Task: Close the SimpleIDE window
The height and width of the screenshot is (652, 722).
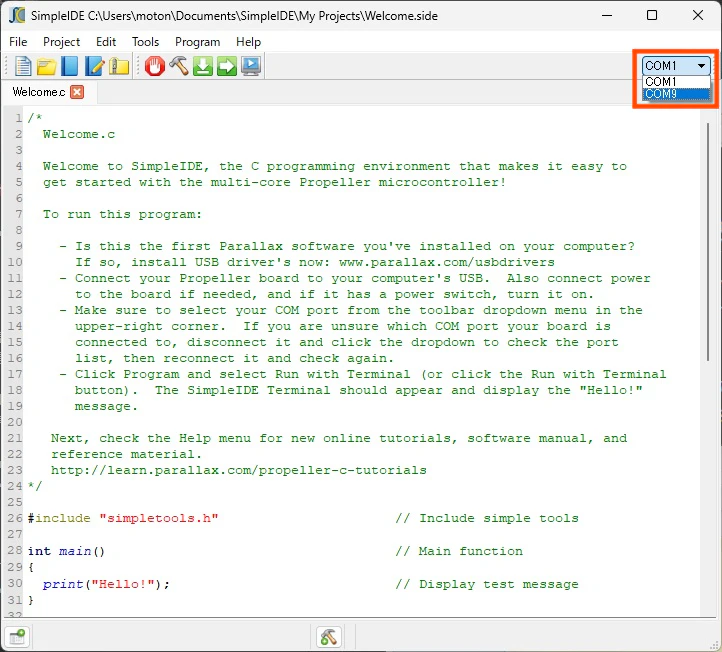Action: [x=698, y=15]
